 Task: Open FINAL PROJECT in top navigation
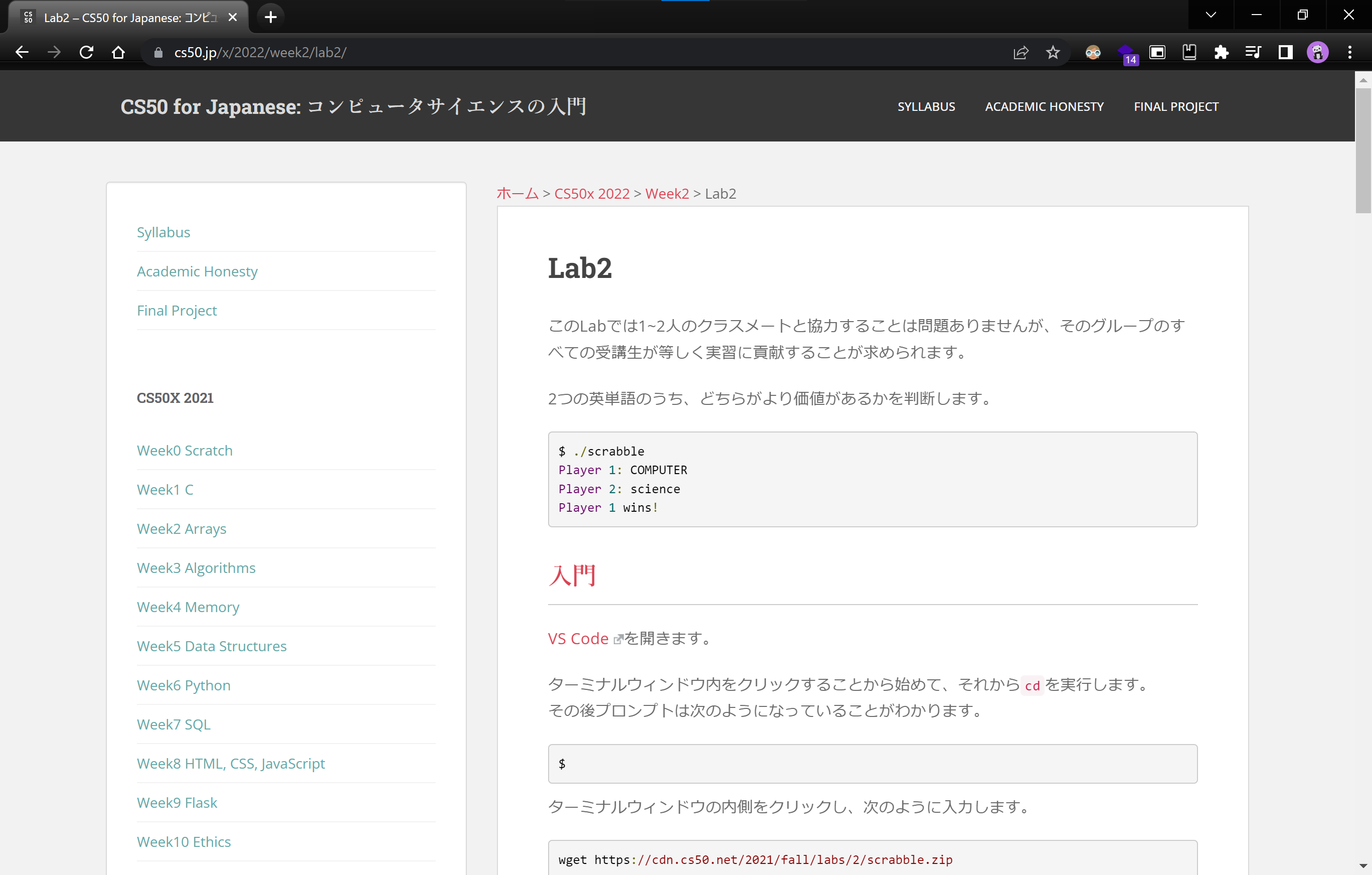(x=1175, y=106)
